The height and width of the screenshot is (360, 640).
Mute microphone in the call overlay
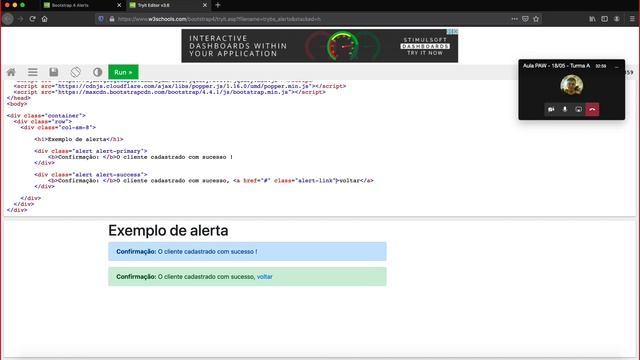coord(565,109)
